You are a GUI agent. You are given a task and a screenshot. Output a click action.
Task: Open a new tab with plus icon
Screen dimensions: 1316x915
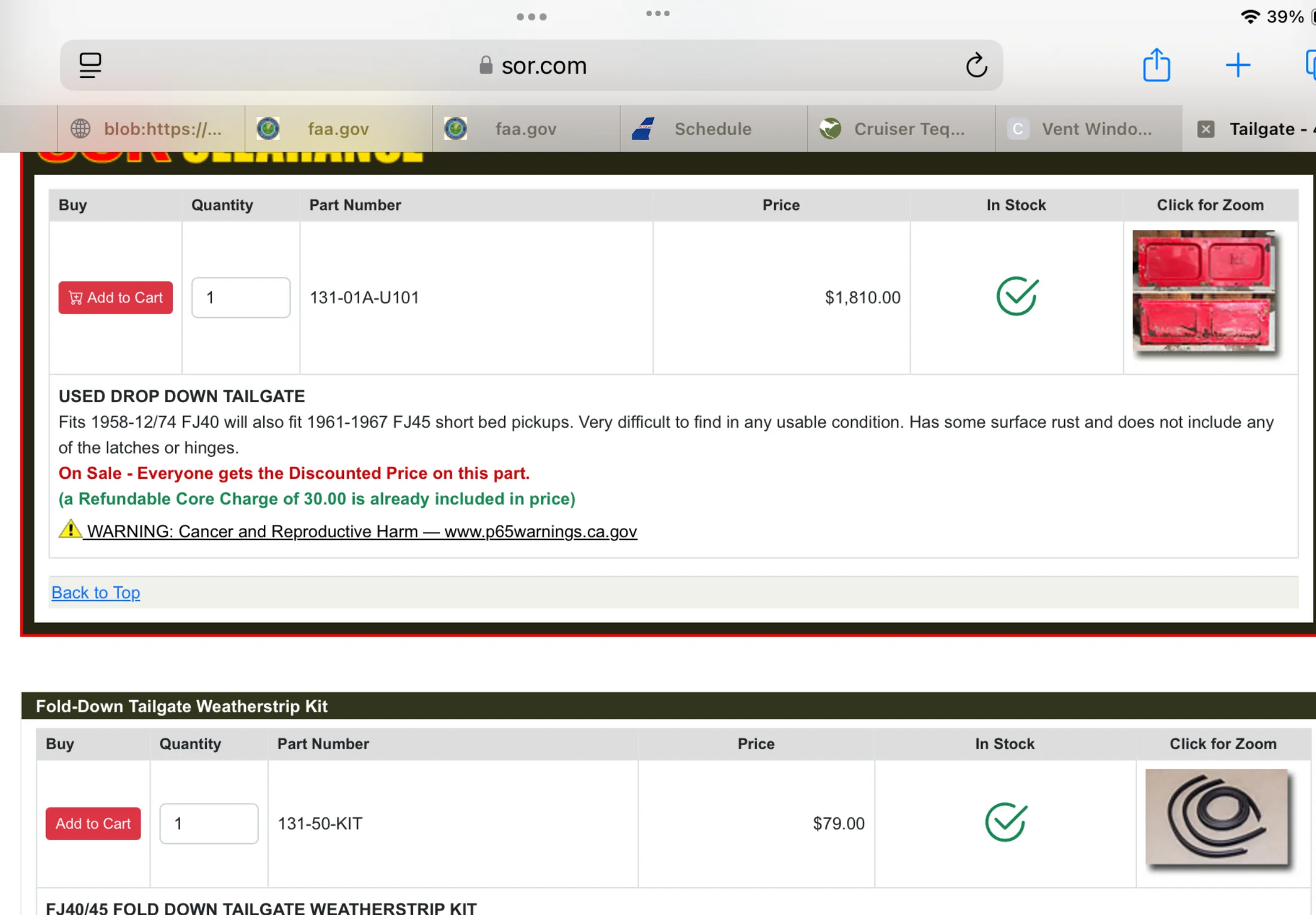[1237, 65]
